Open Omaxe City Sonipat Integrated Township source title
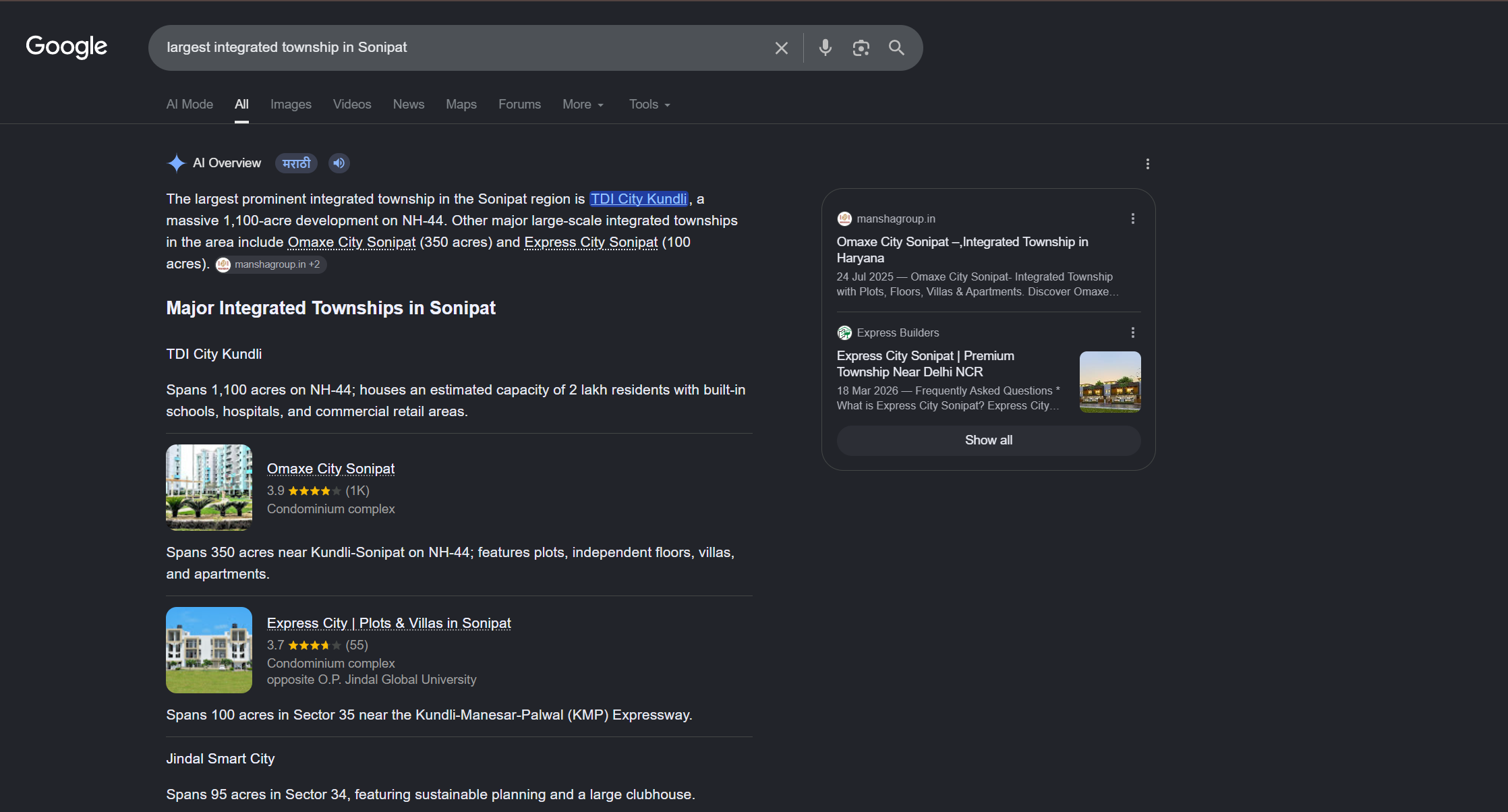 [962, 250]
